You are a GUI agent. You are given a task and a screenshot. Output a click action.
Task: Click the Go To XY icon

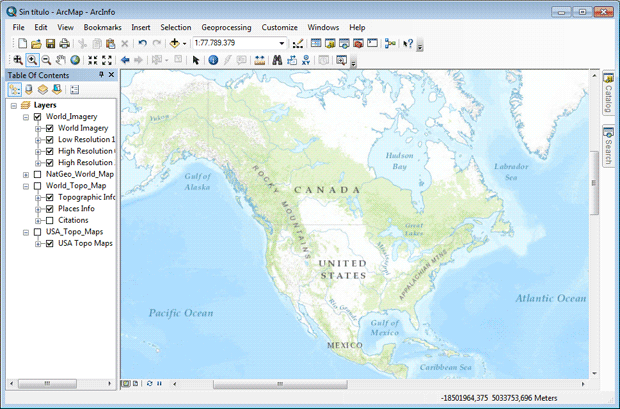coord(306,60)
